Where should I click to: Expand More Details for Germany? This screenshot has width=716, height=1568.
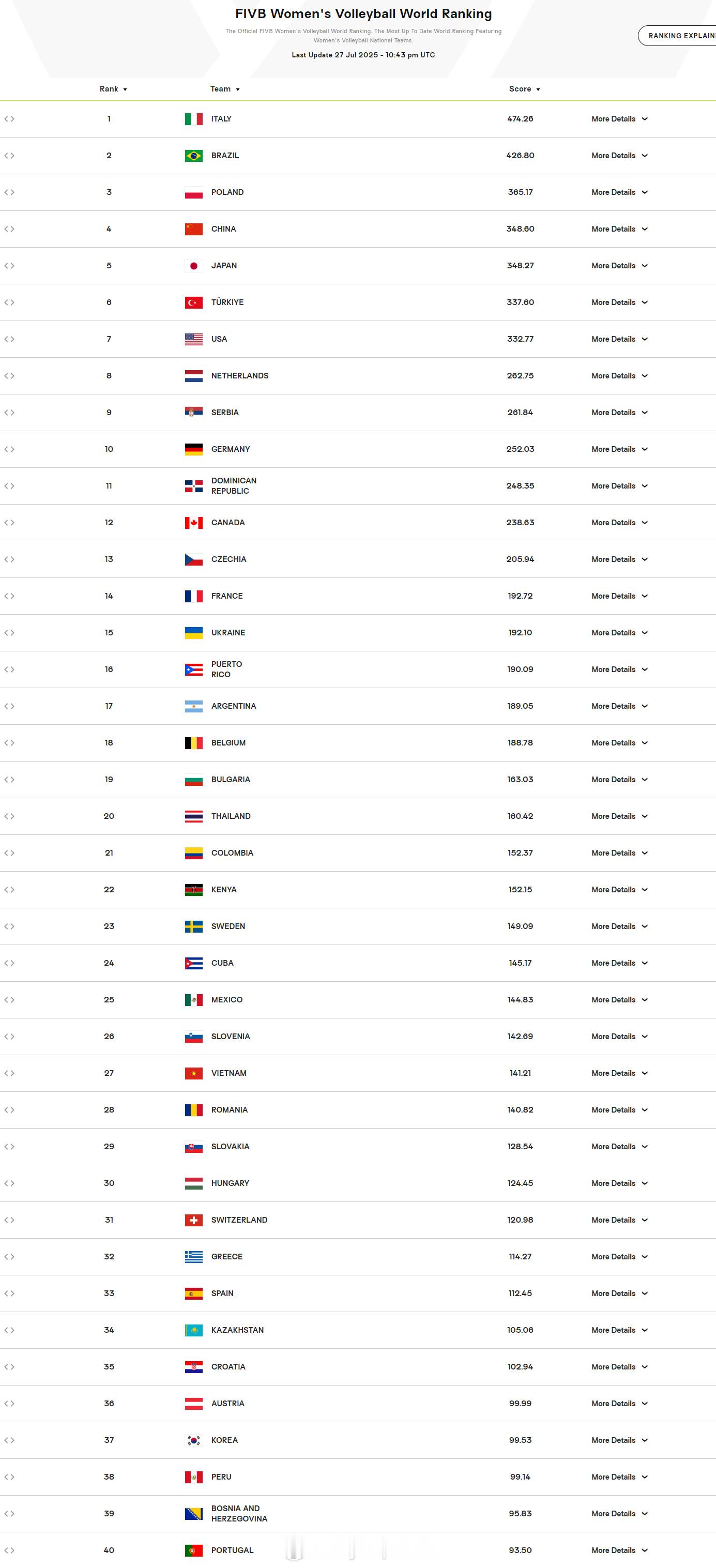click(x=619, y=449)
